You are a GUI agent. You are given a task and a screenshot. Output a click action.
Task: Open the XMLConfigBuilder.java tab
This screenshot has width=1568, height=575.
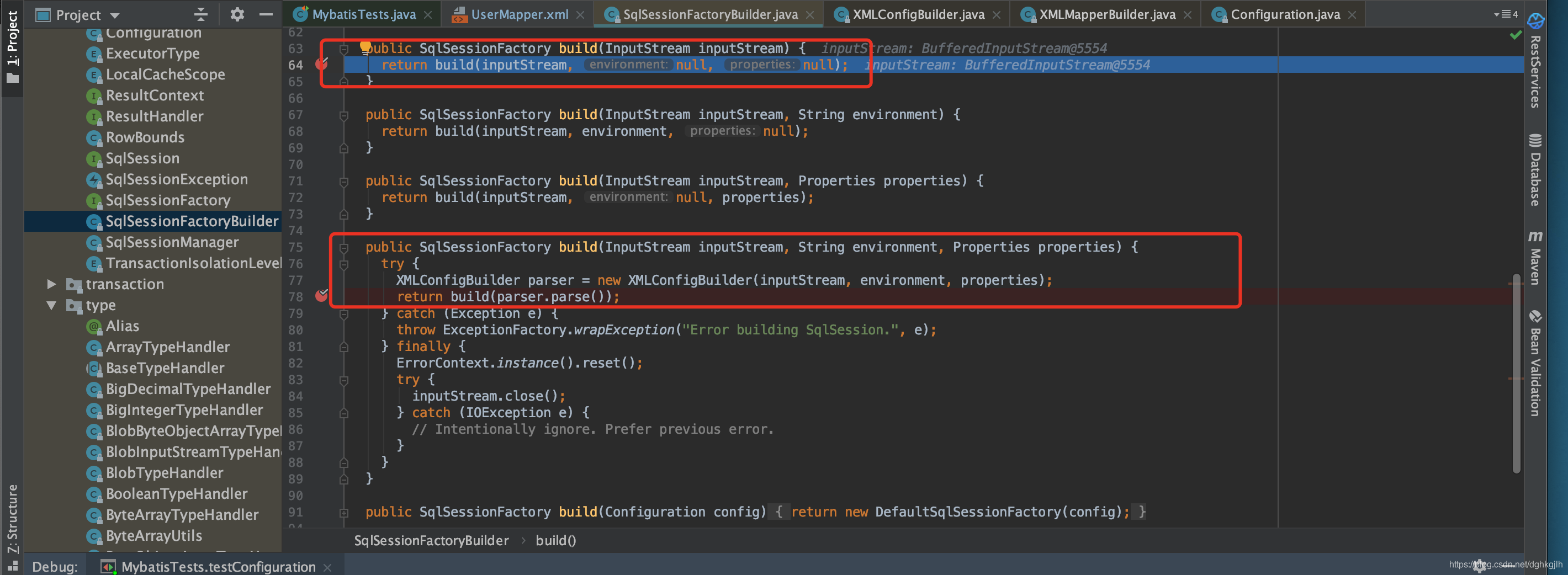(x=918, y=14)
